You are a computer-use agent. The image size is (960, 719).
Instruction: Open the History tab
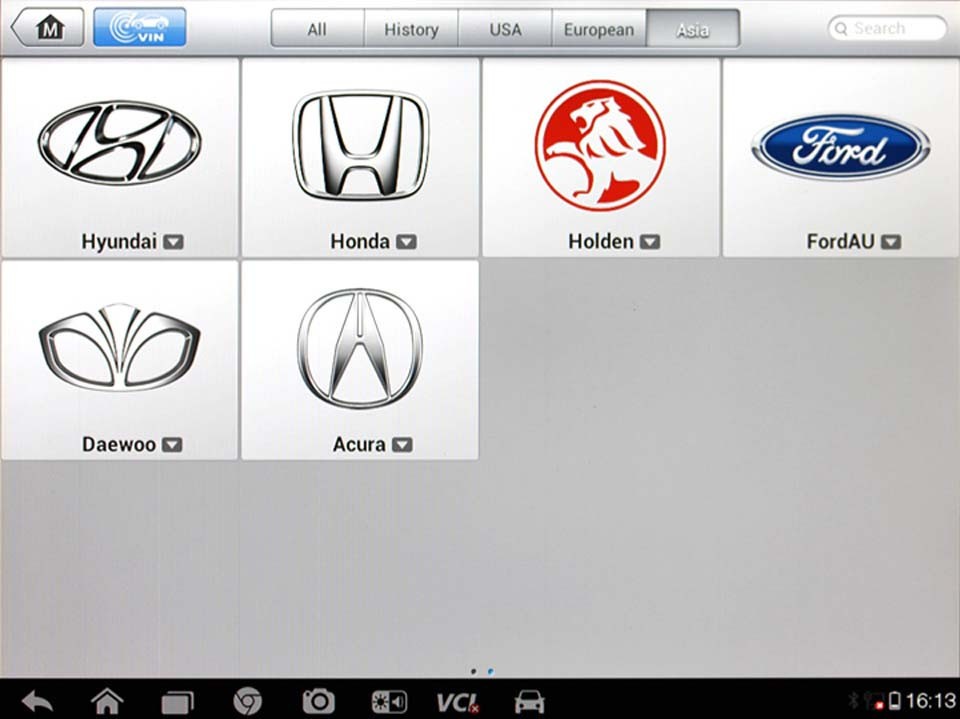[411, 29]
